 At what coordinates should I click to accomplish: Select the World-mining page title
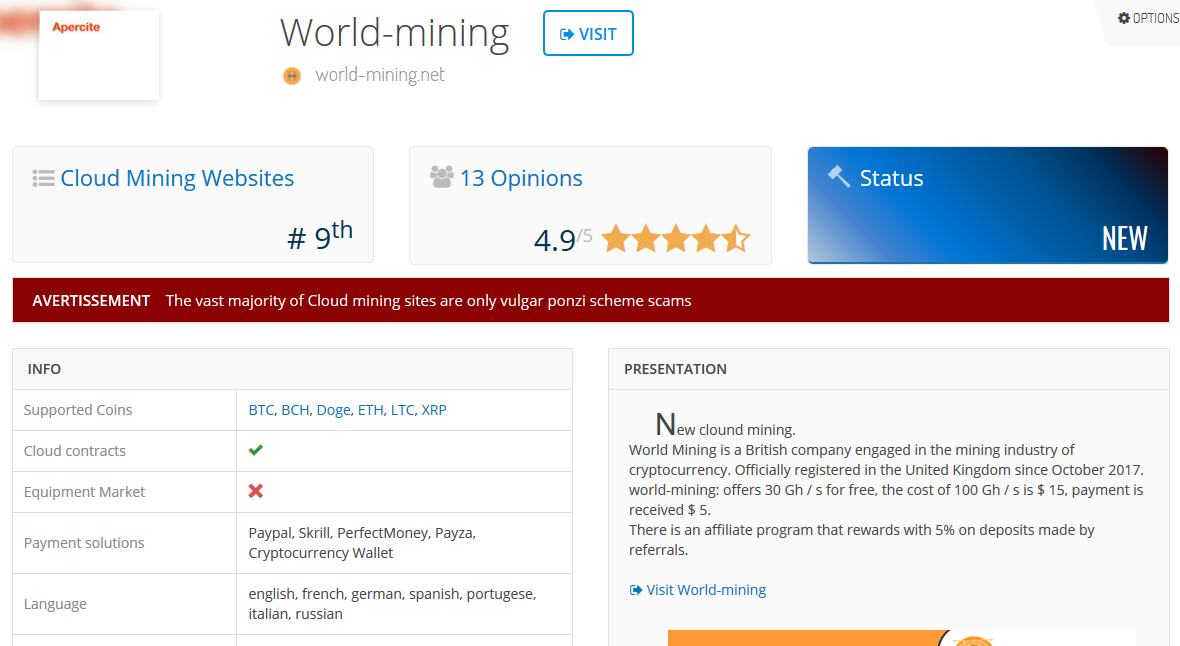point(394,33)
